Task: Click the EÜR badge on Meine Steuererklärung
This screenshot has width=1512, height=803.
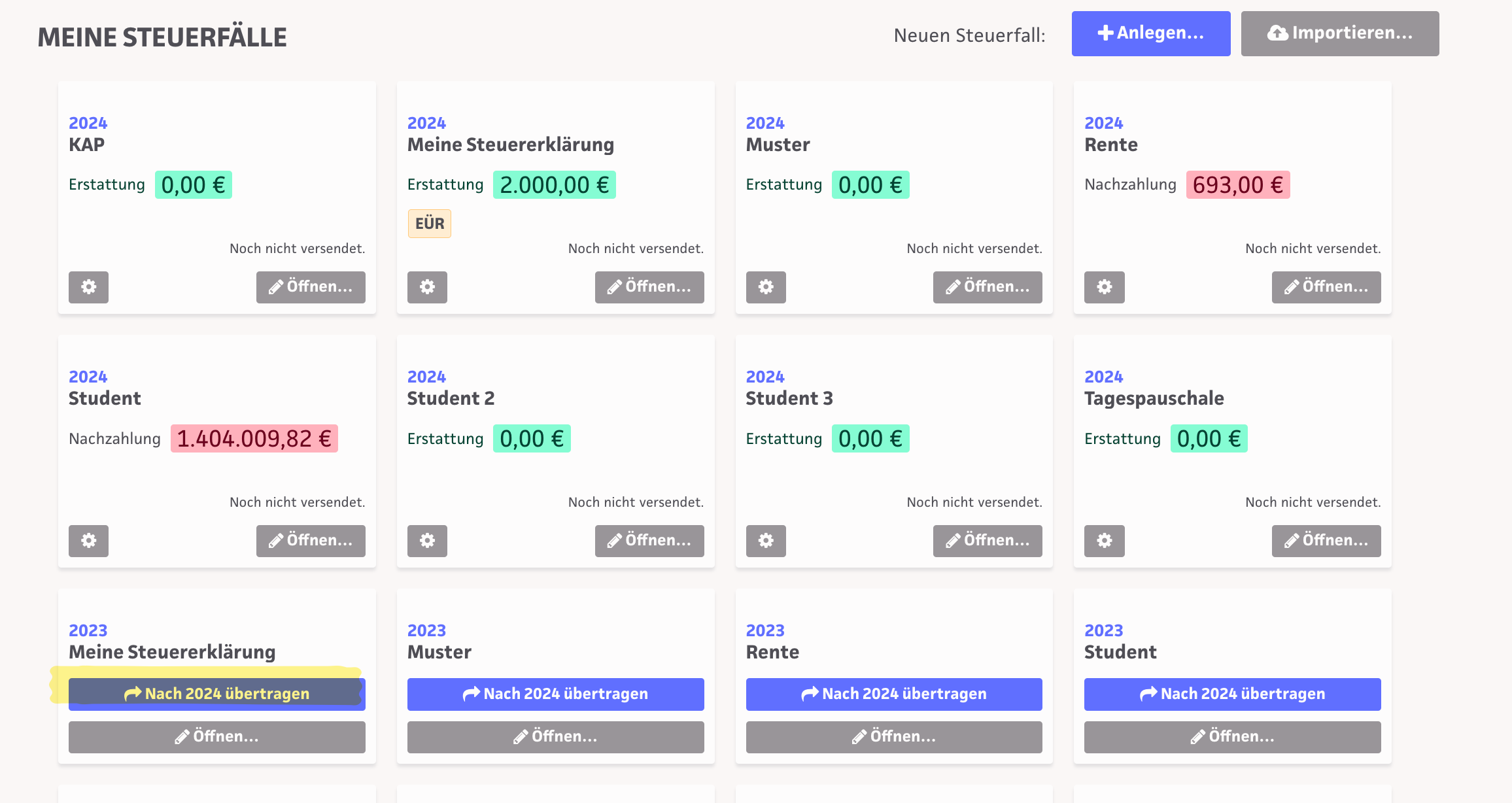Action: 429,224
